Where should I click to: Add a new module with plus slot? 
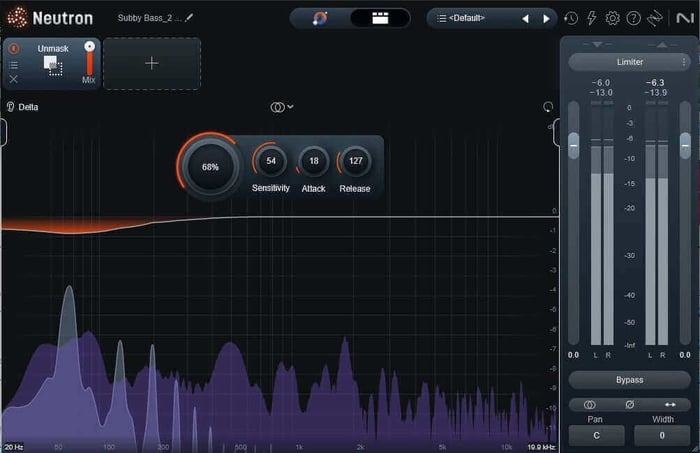[152, 63]
